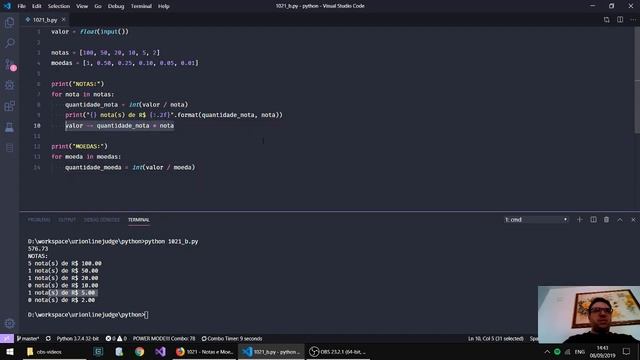Select the Terminal panel tab
The height and width of the screenshot is (360, 640).
[139, 220]
